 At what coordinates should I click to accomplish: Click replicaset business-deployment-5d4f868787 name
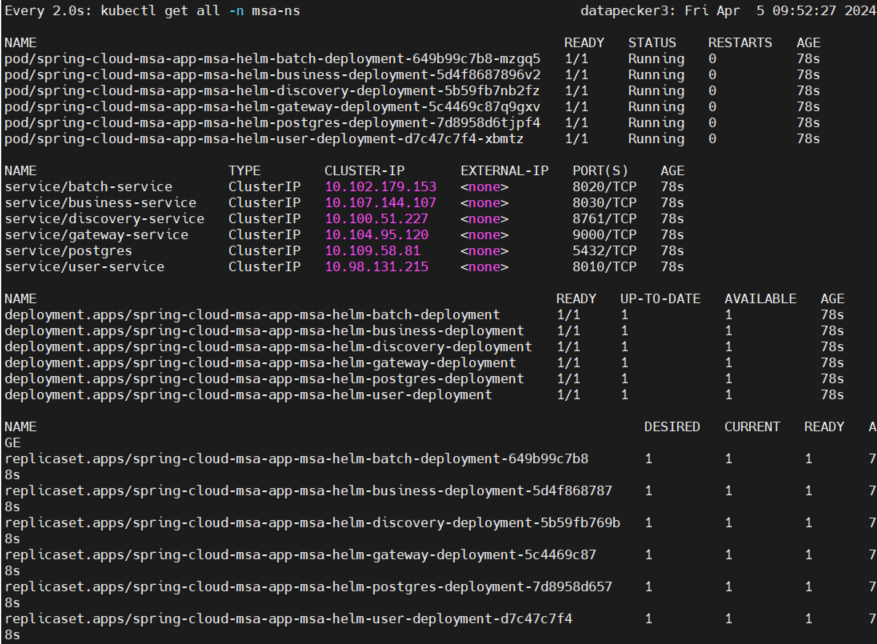308,491
